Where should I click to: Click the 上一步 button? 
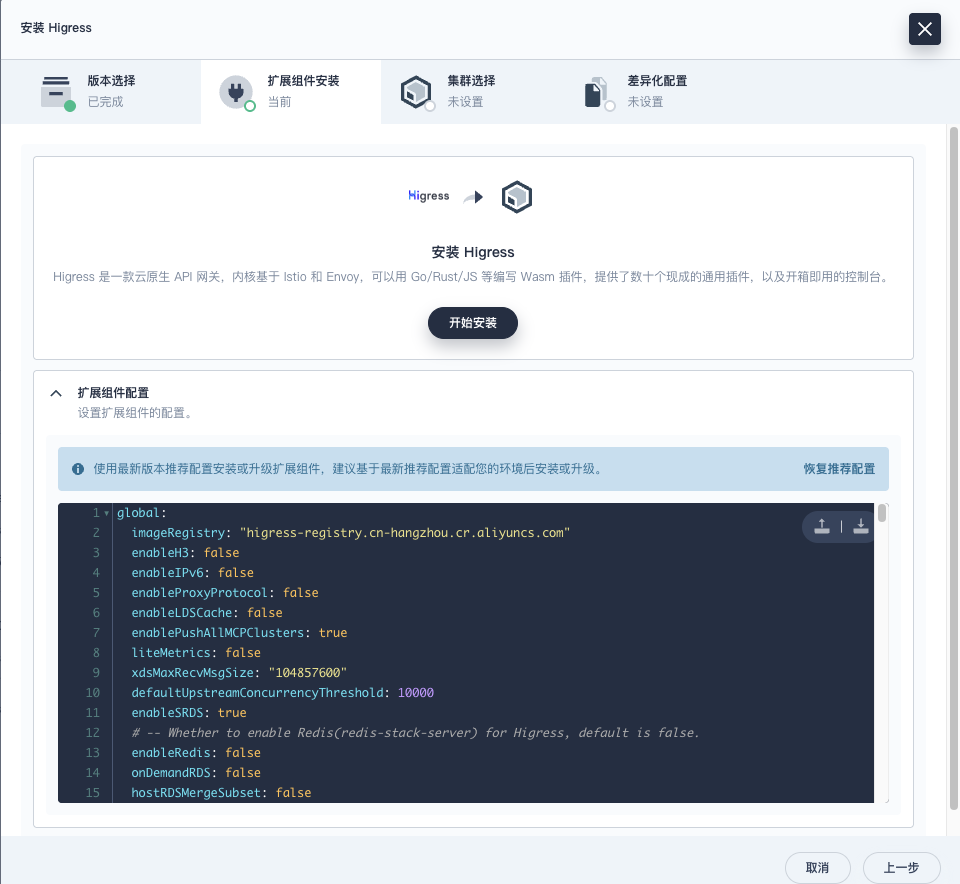901,867
